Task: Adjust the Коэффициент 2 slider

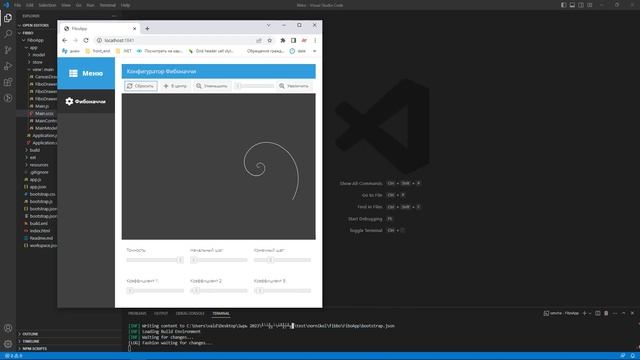Action: (x=219, y=291)
